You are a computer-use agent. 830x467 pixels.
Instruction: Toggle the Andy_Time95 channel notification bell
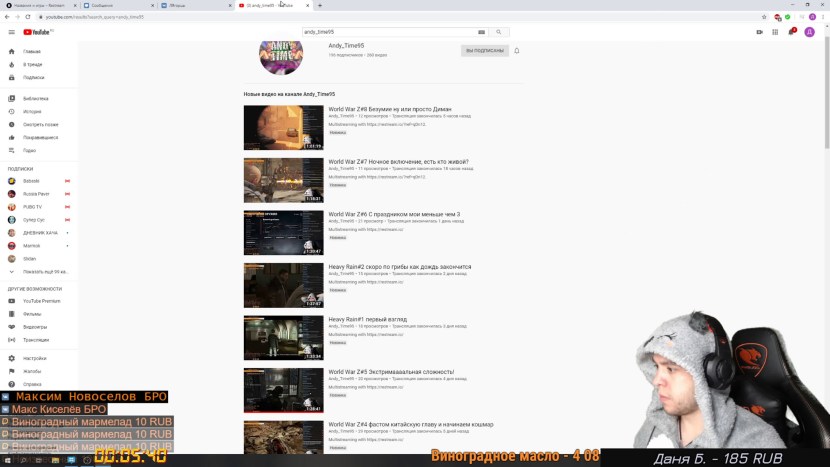coord(517,50)
